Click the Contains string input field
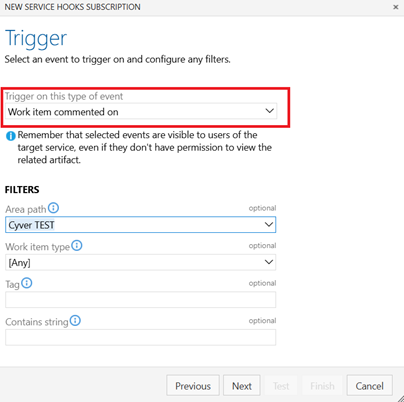Viewport: 404px width, 402px height. click(141, 337)
